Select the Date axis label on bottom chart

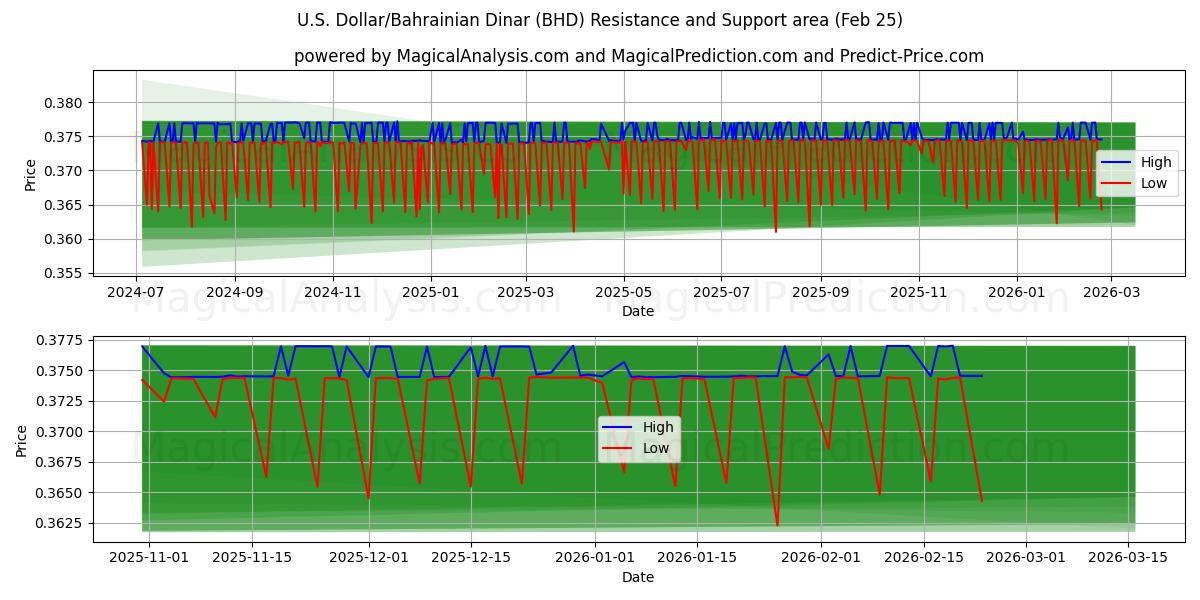[x=640, y=577]
